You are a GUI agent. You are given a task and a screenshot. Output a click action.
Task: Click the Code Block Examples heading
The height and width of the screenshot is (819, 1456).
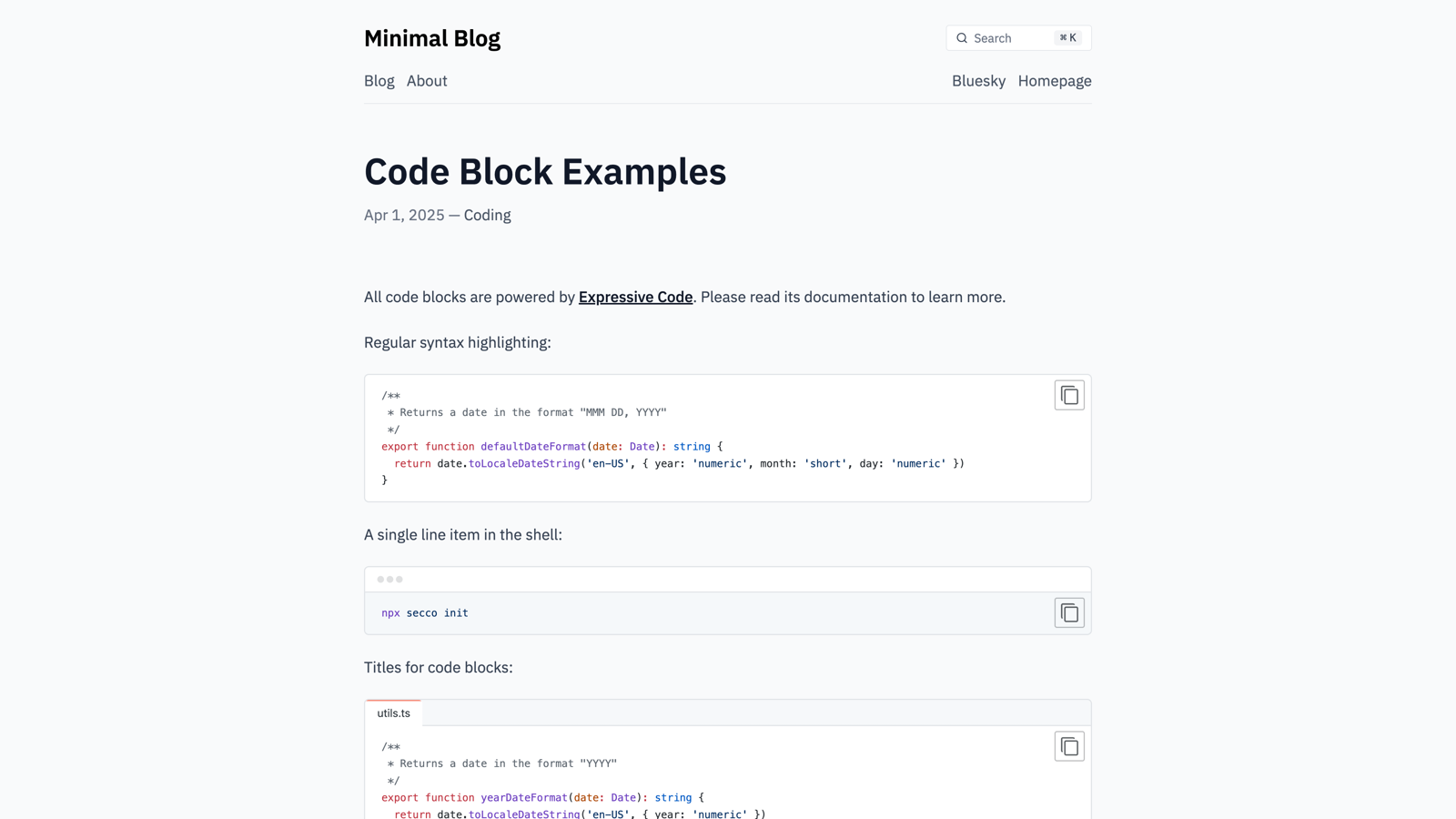[x=545, y=172]
